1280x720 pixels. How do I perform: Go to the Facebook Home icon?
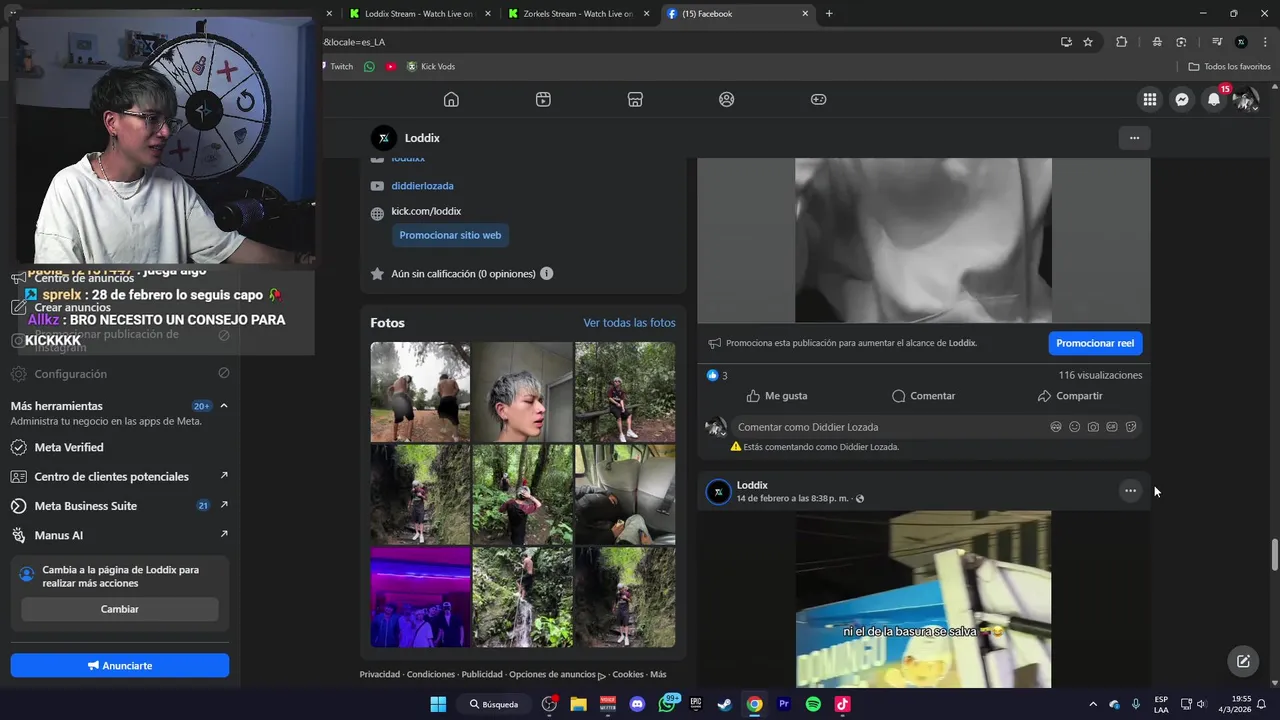click(x=451, y=99)
